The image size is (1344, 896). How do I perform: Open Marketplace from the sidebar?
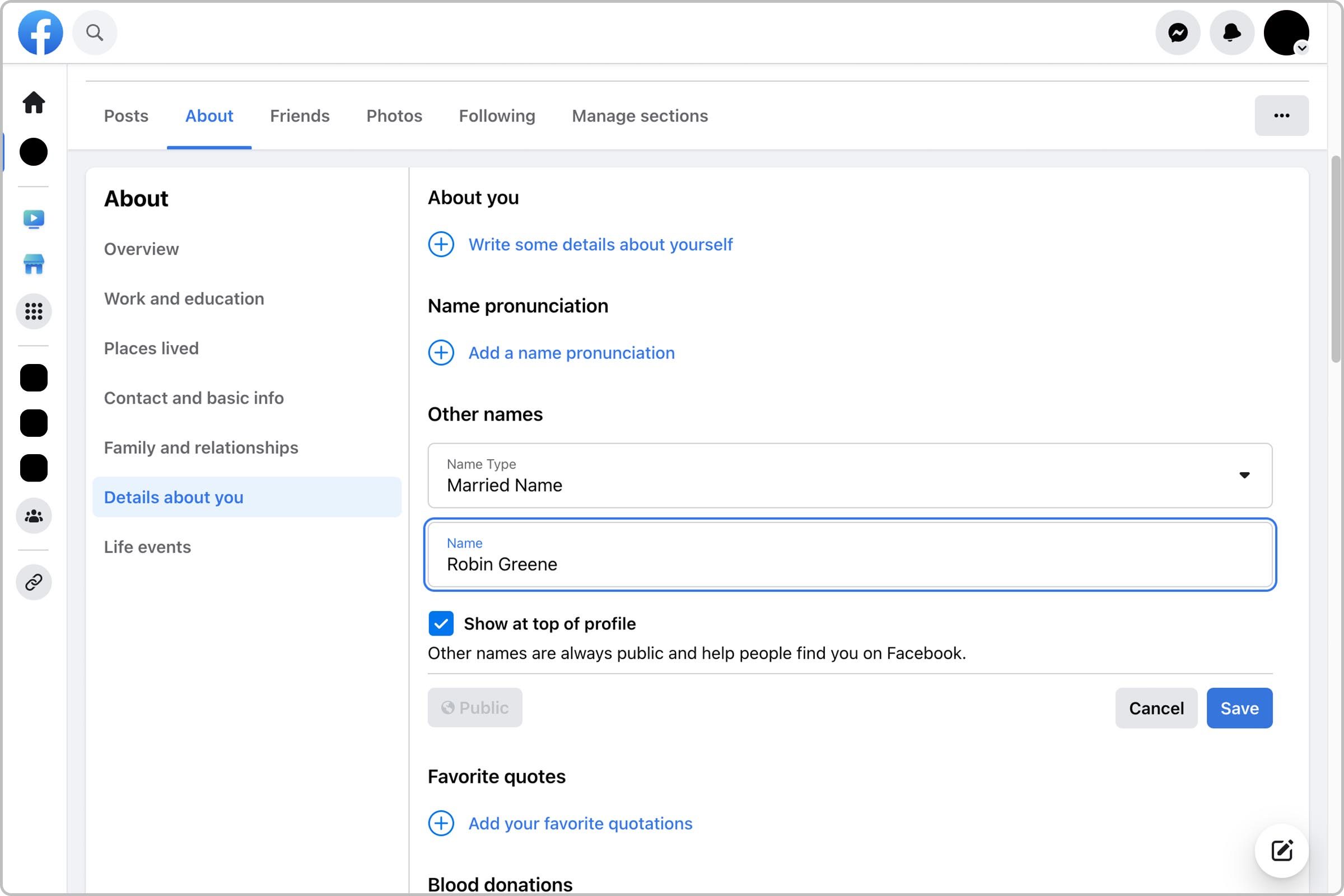pyautogui.click(x=34, y=264)
